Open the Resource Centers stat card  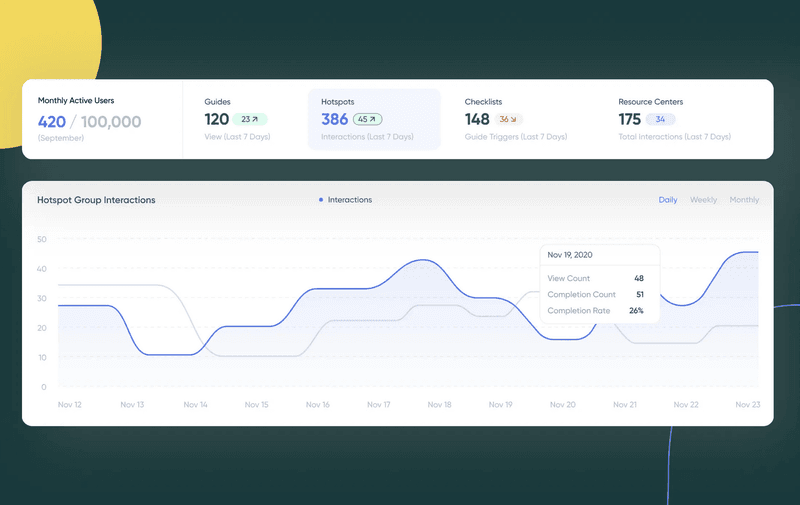[675, 118]
